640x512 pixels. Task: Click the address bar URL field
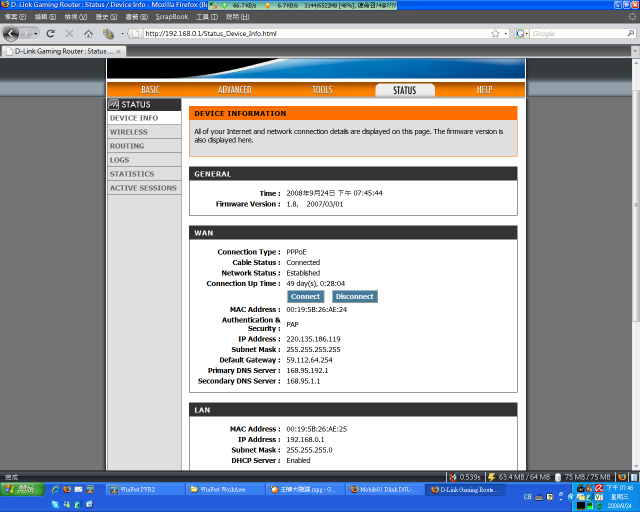coord(316,33)
